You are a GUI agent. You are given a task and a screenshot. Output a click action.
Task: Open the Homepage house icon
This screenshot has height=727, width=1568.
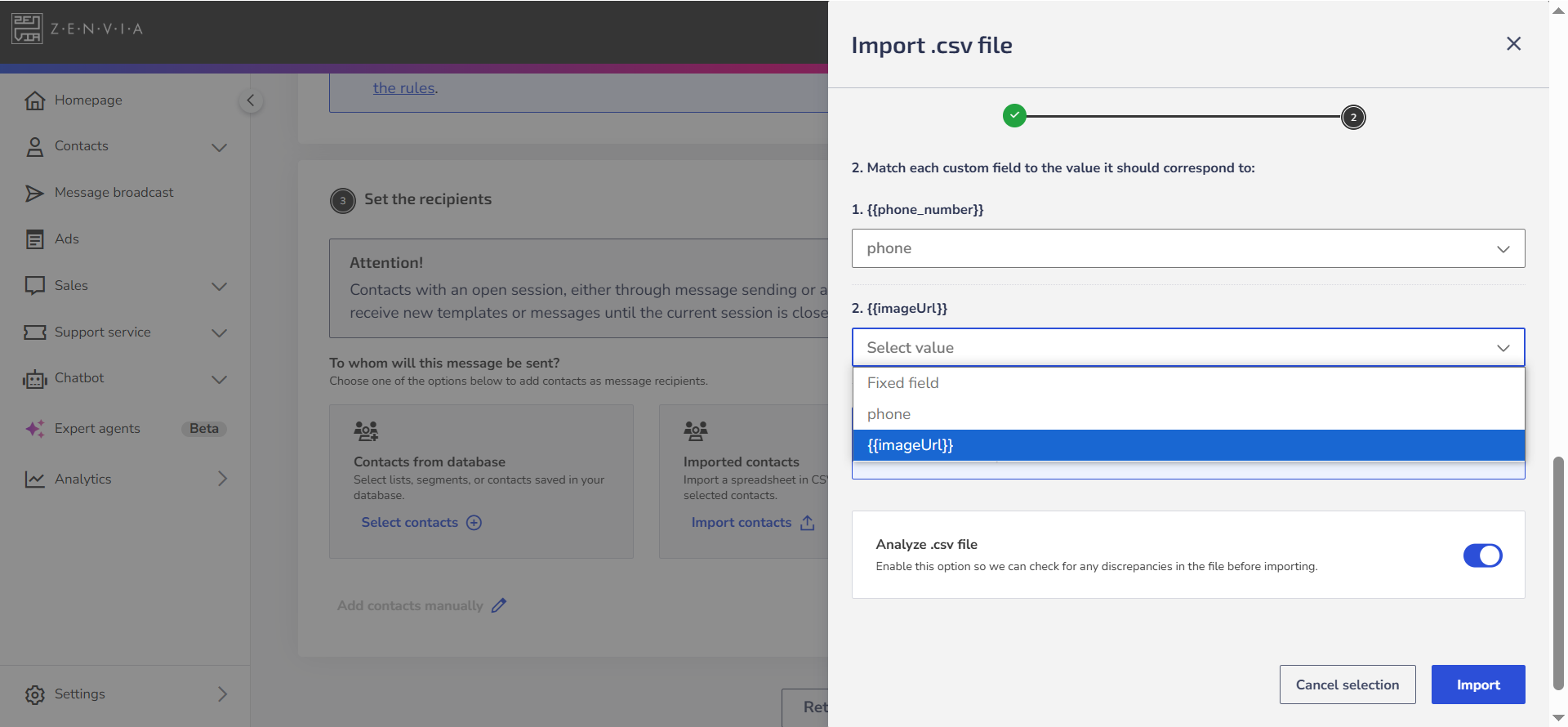[x=34, y=100]
